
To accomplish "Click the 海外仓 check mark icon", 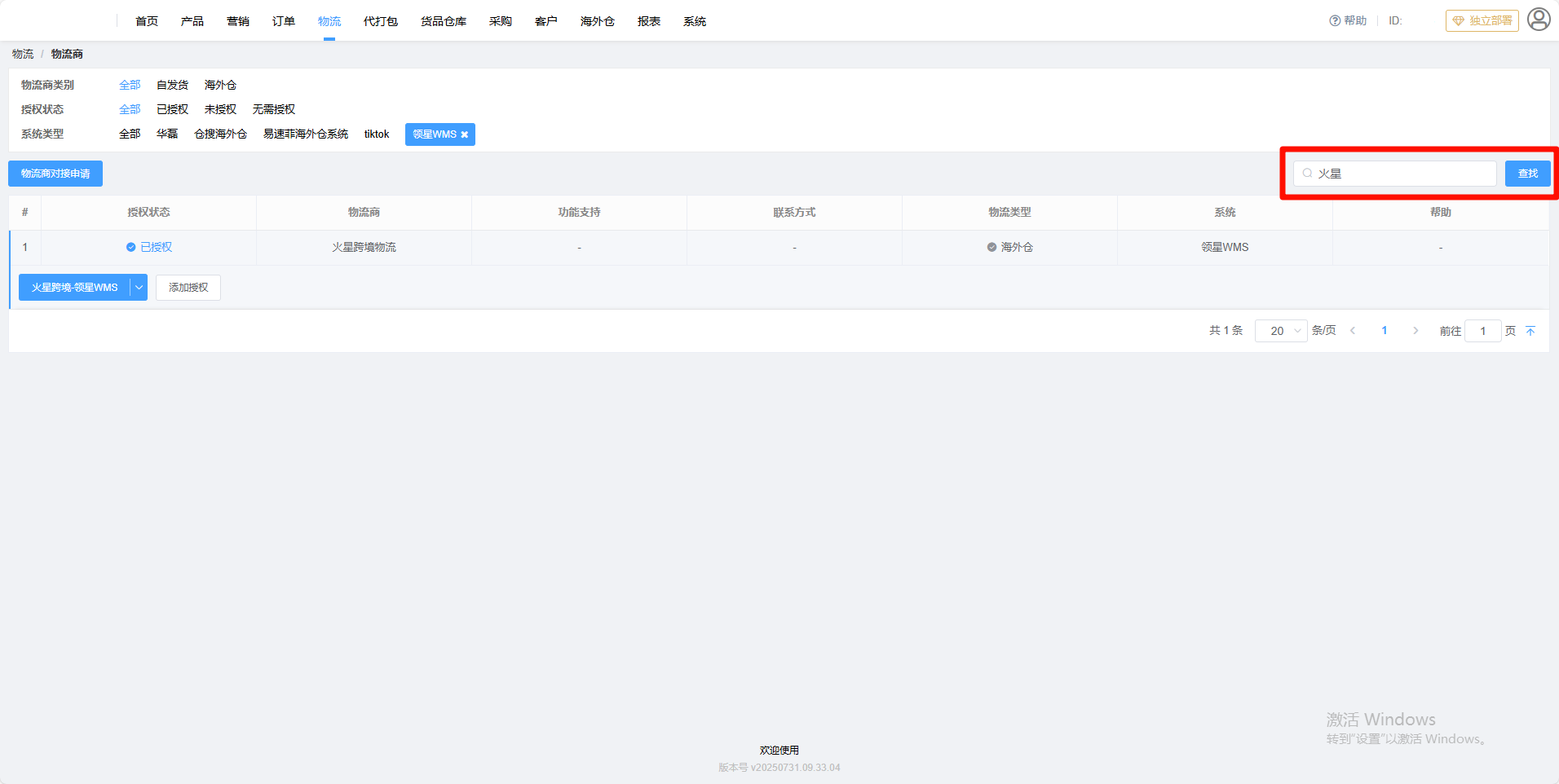I will point(991,247).
